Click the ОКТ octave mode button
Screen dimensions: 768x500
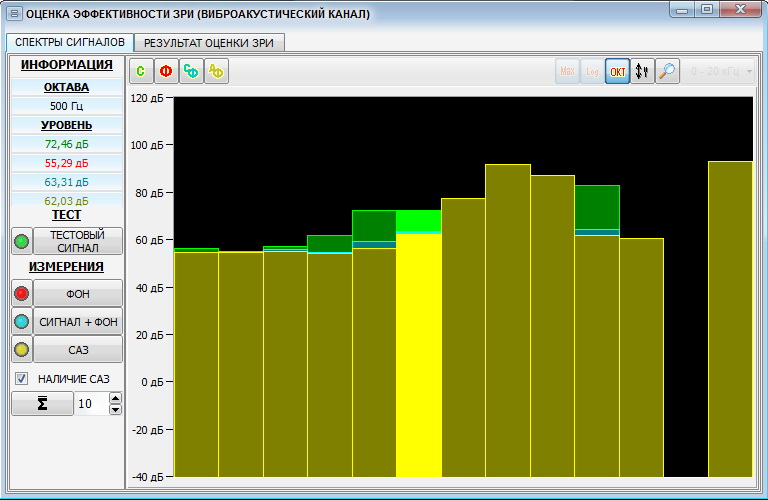618,72
